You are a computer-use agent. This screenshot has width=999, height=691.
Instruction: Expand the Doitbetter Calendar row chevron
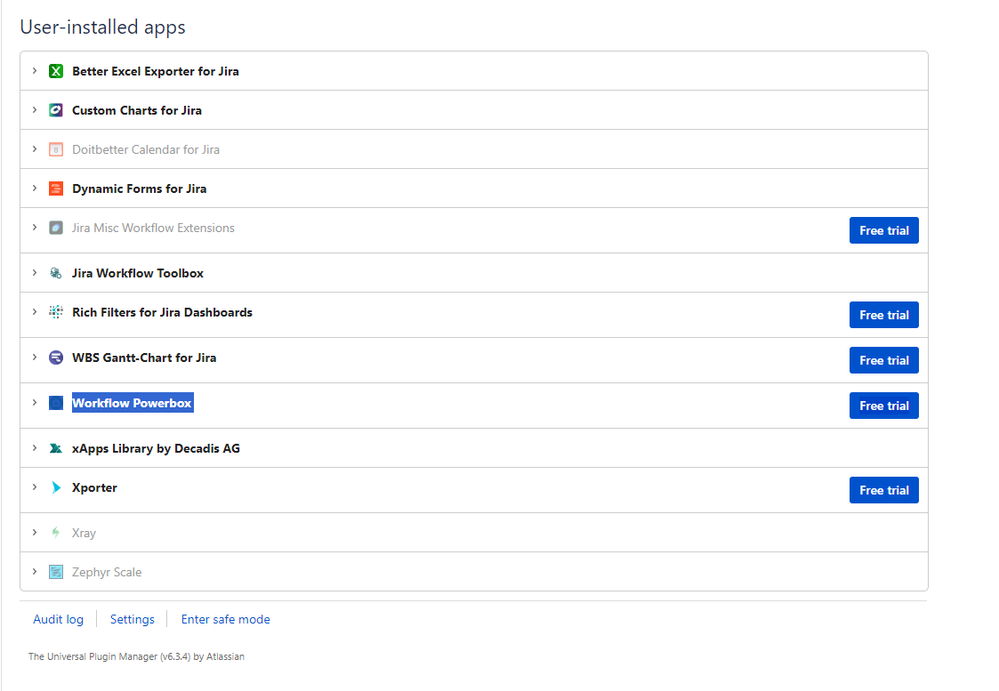point(34,149)
